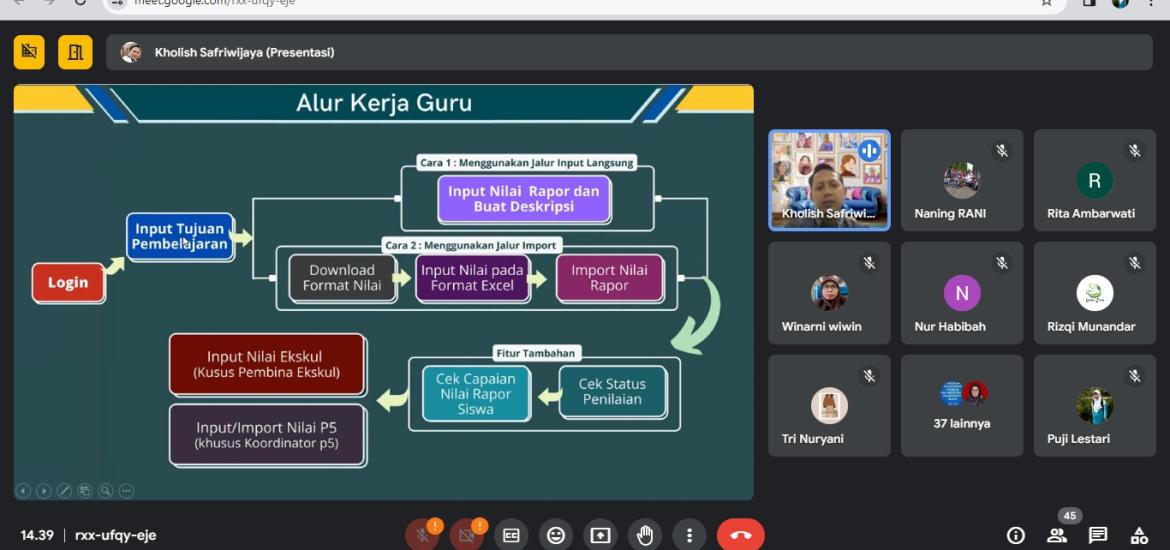Toggle the microphone mute button

tap(421, 535)
